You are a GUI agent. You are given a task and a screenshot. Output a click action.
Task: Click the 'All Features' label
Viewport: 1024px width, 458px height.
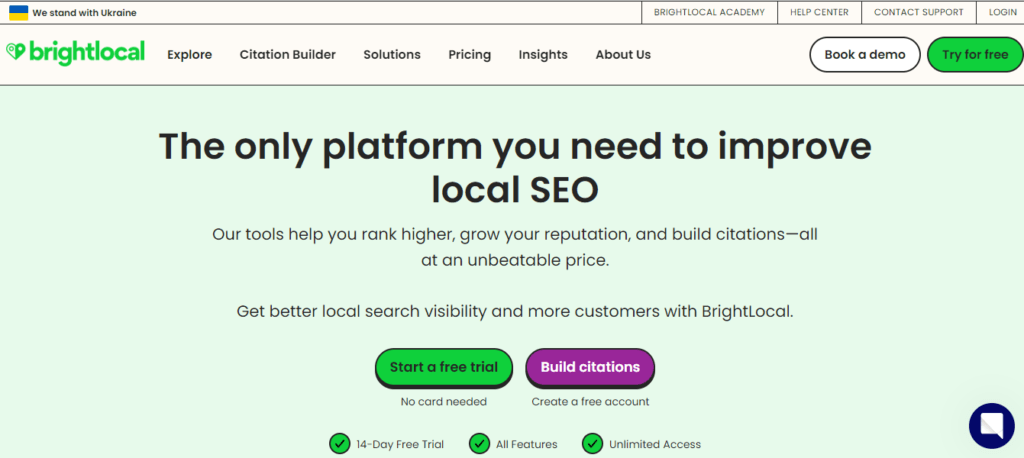pyautogui.click(x=526, y=444)
